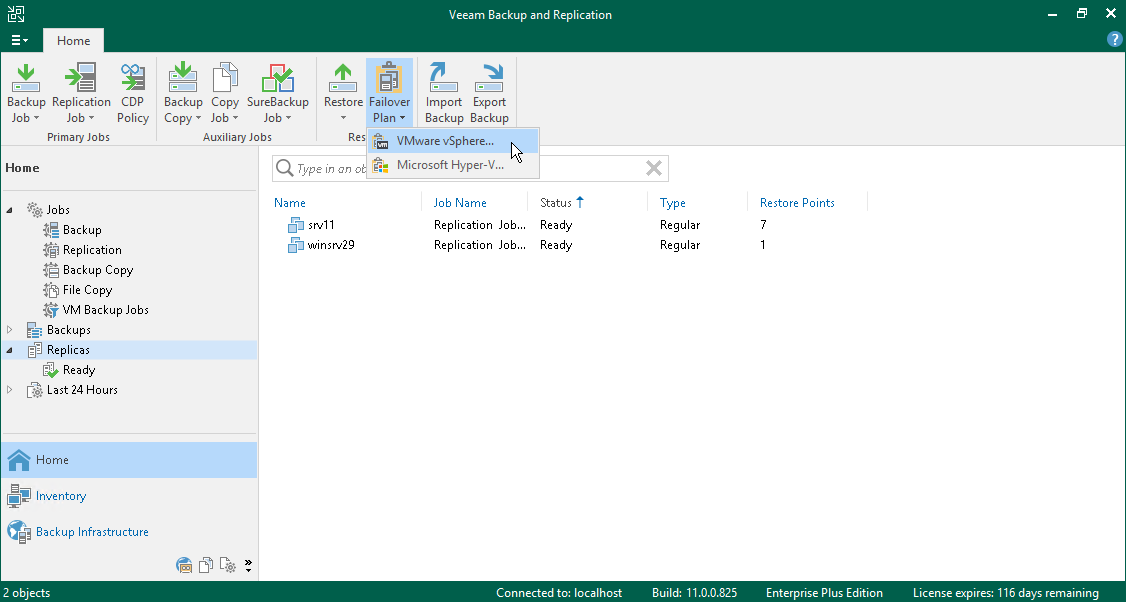Click the globe-with-tape icon in the navigation strip

184,565
